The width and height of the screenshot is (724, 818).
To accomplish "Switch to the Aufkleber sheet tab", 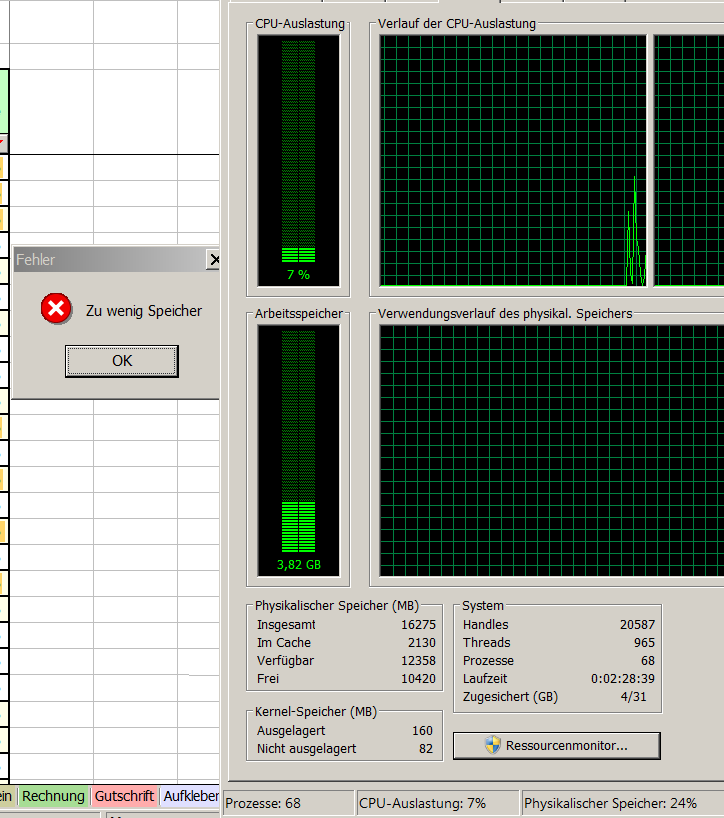I will [x=190, y=796].
